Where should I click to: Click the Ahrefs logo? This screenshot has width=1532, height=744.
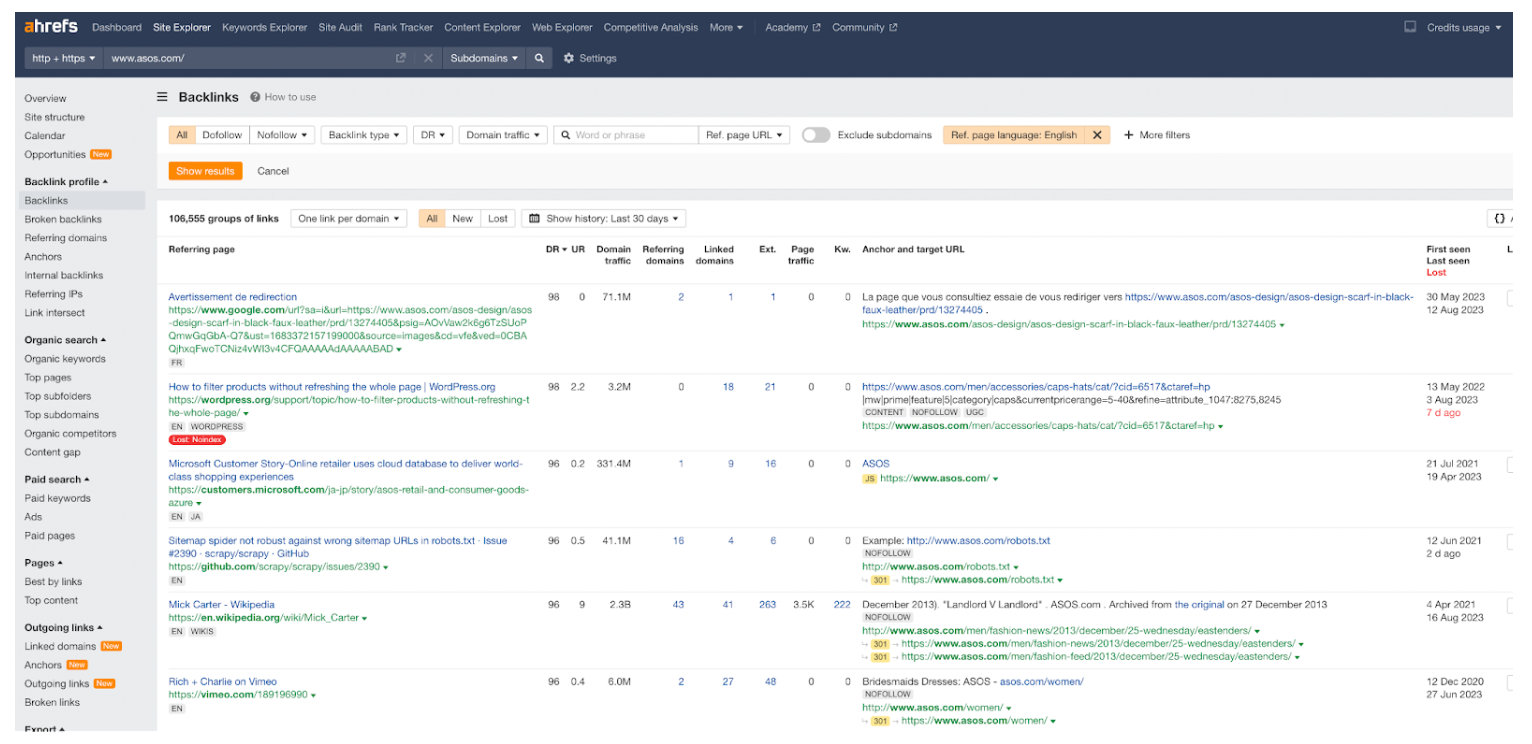[x=51, y=27]
